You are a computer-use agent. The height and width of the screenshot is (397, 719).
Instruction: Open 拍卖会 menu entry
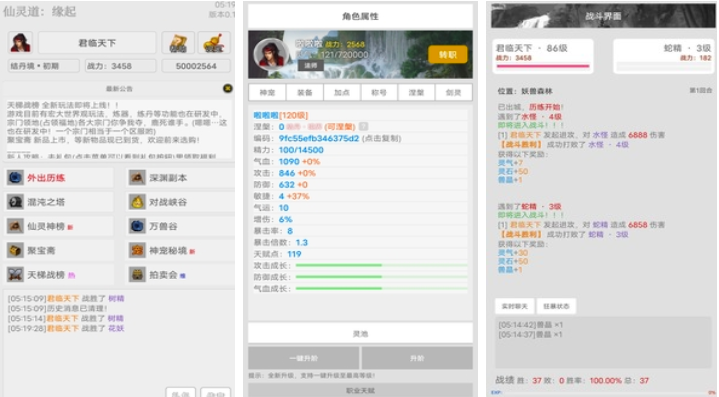coord(180,275)
